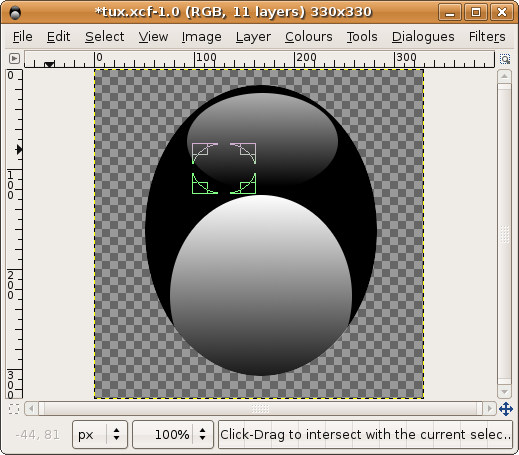Open the Filters menu

[x=487, y=37]
